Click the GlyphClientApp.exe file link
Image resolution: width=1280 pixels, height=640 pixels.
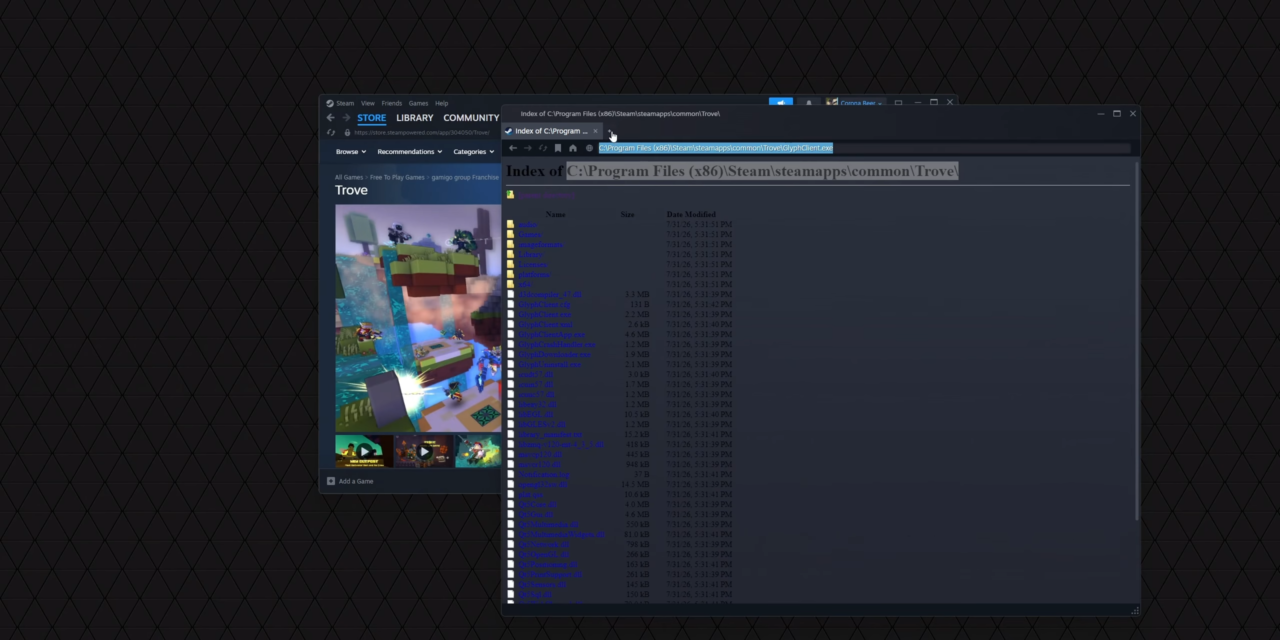click(552, 334)
